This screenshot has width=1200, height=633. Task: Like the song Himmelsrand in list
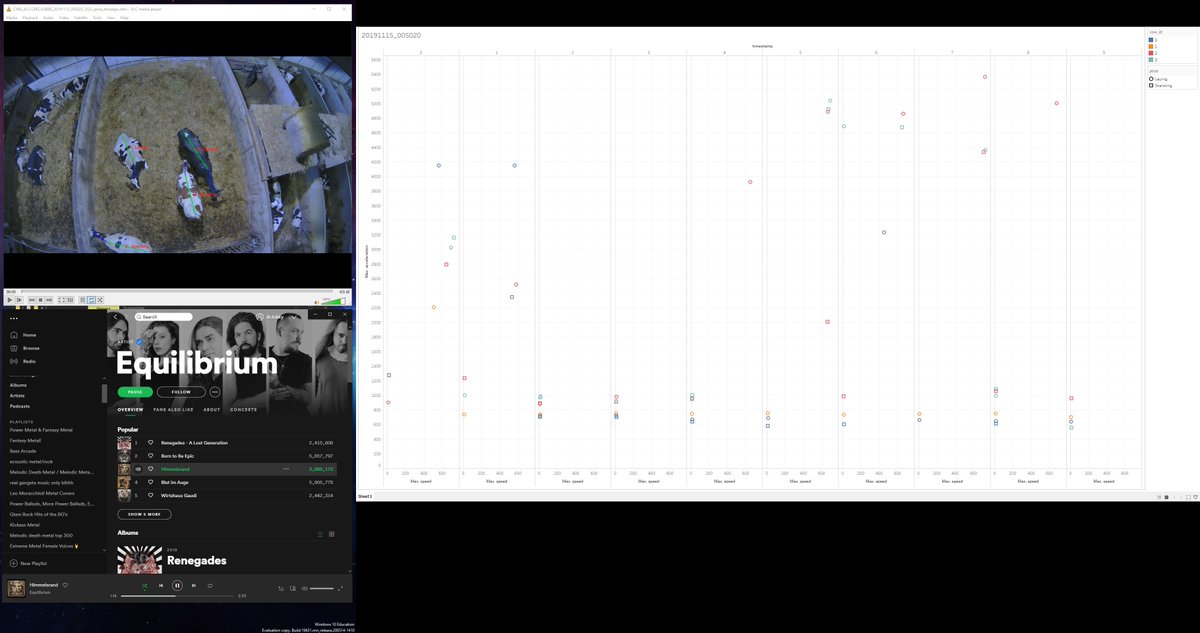click(x=150, y=469)
